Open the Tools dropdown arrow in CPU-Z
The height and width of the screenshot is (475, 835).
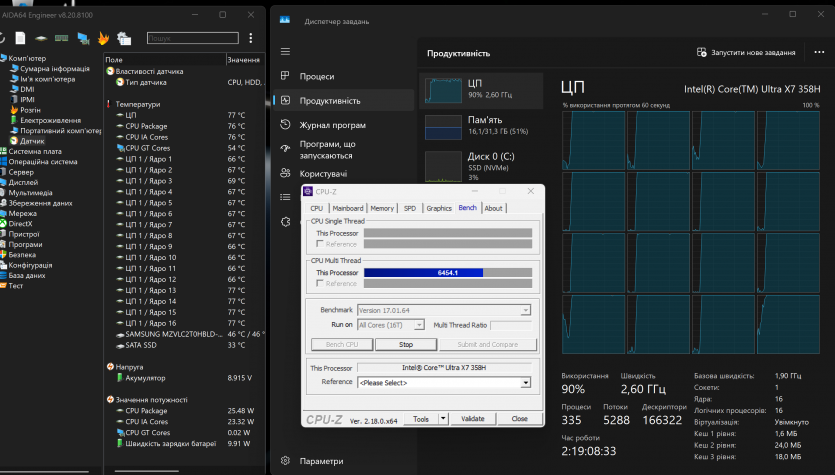pos(441,419)
